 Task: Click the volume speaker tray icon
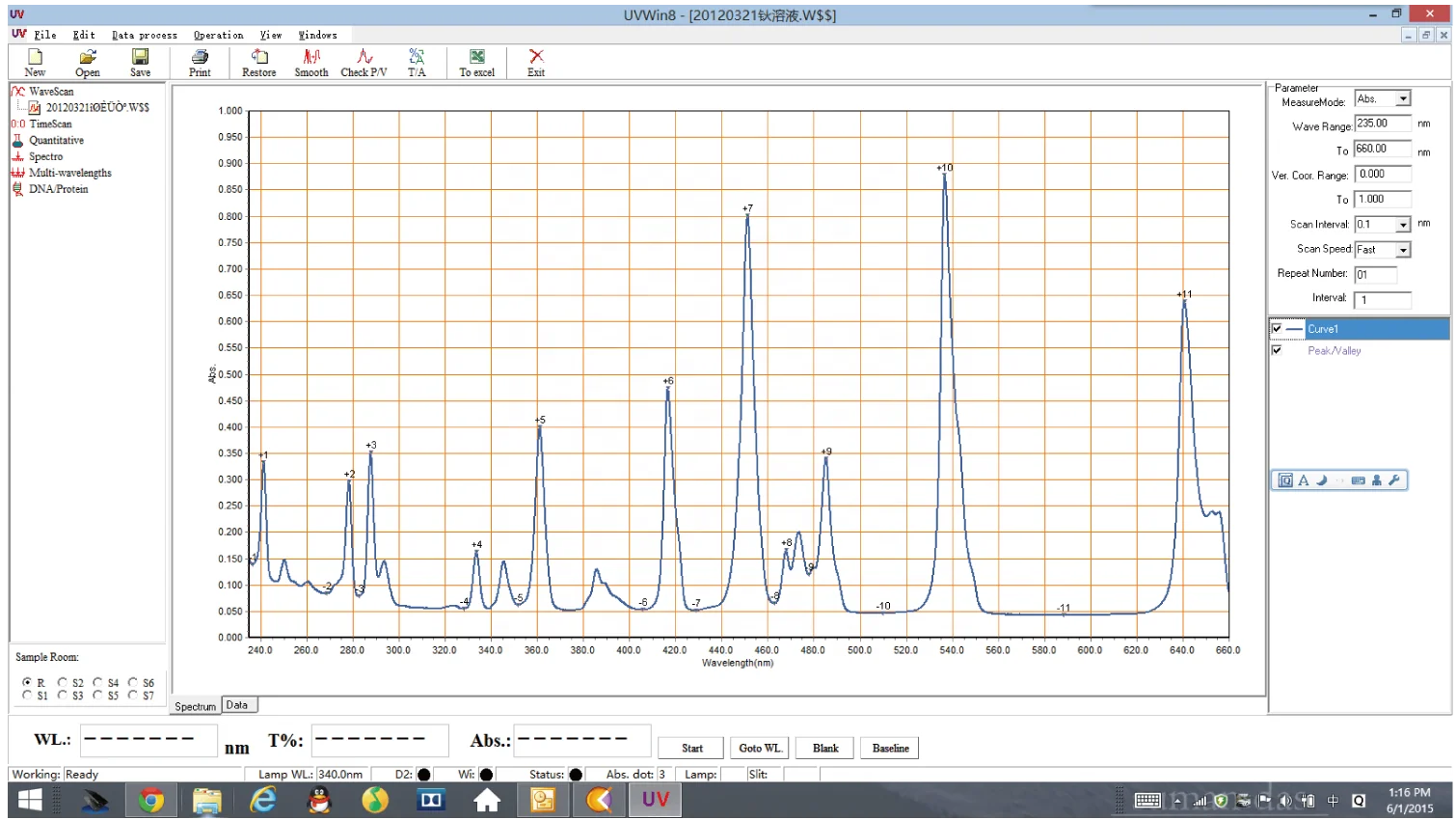1286,801
